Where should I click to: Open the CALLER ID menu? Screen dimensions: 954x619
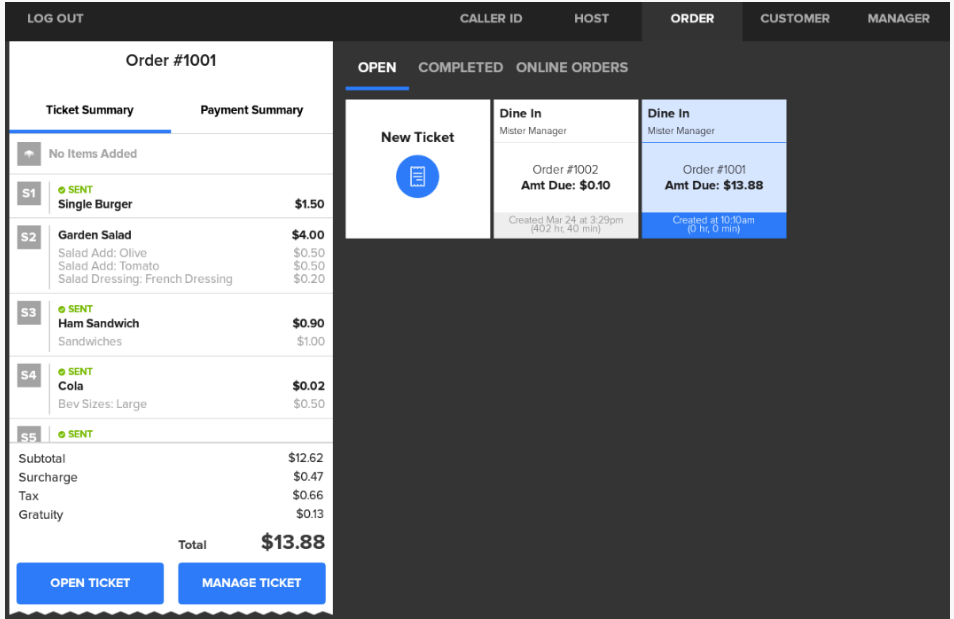pos(490,19)
